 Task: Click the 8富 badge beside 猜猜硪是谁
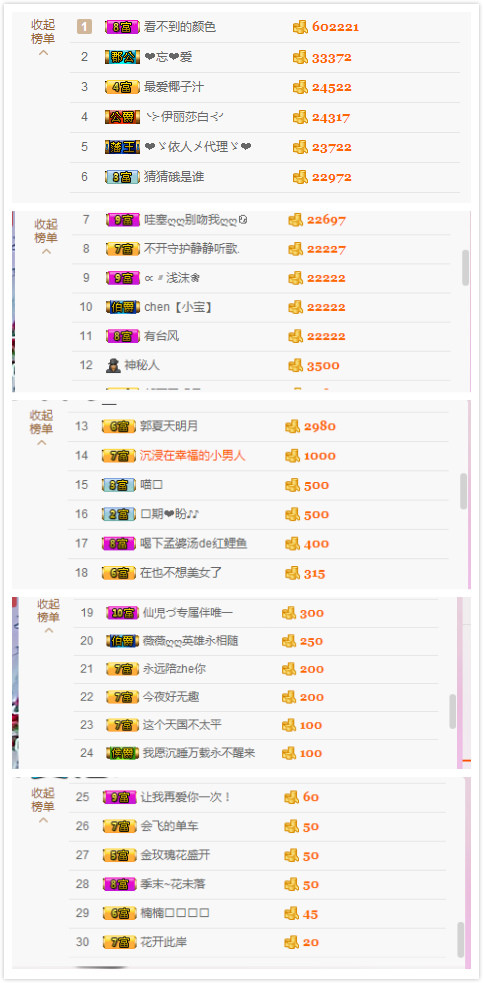click(122, 177)
